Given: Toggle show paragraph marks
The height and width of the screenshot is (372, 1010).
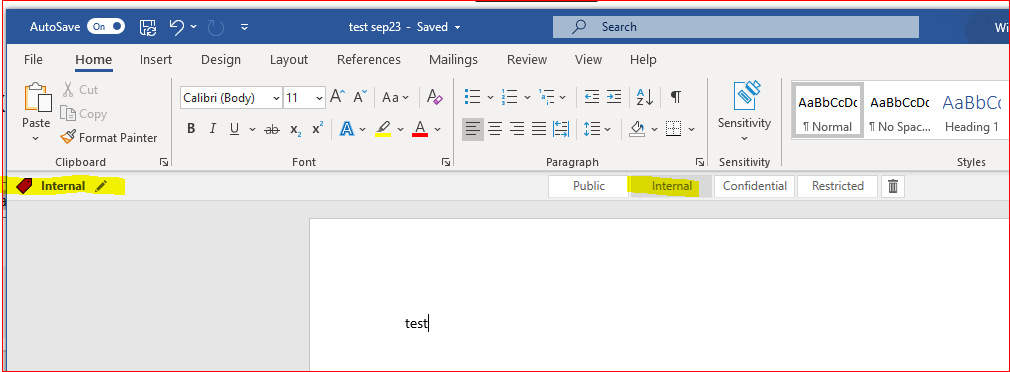Looking at the screenshot, I should click(x=675, y=97).
